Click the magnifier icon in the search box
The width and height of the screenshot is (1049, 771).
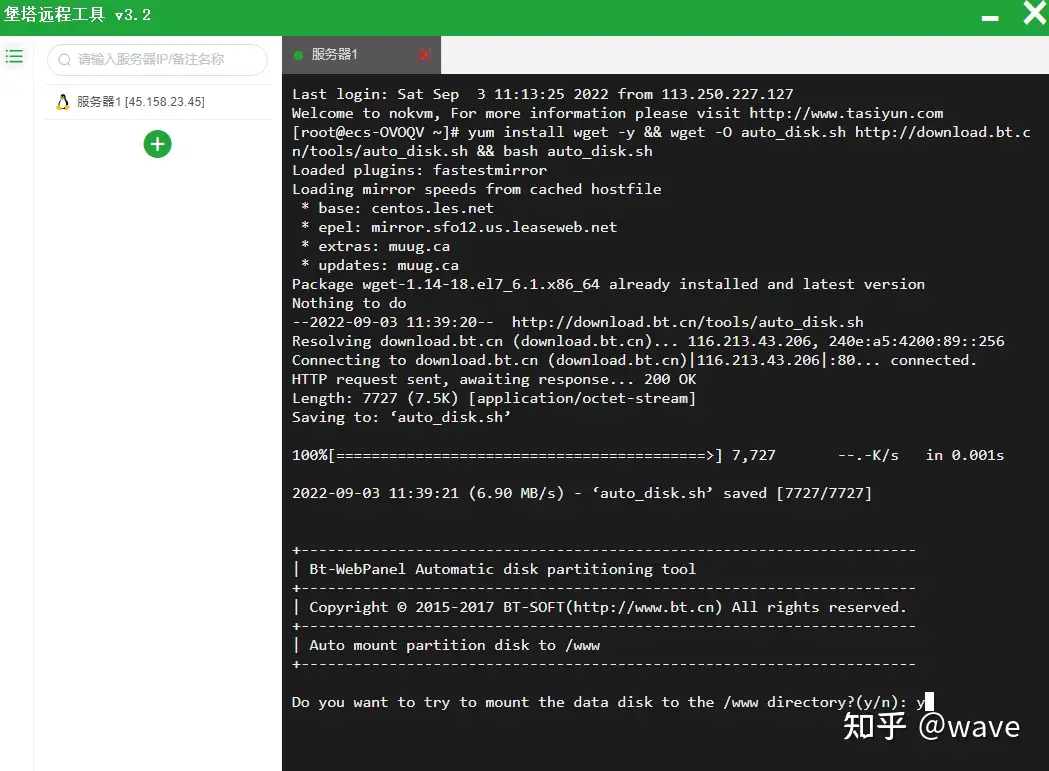coord(63,60)
